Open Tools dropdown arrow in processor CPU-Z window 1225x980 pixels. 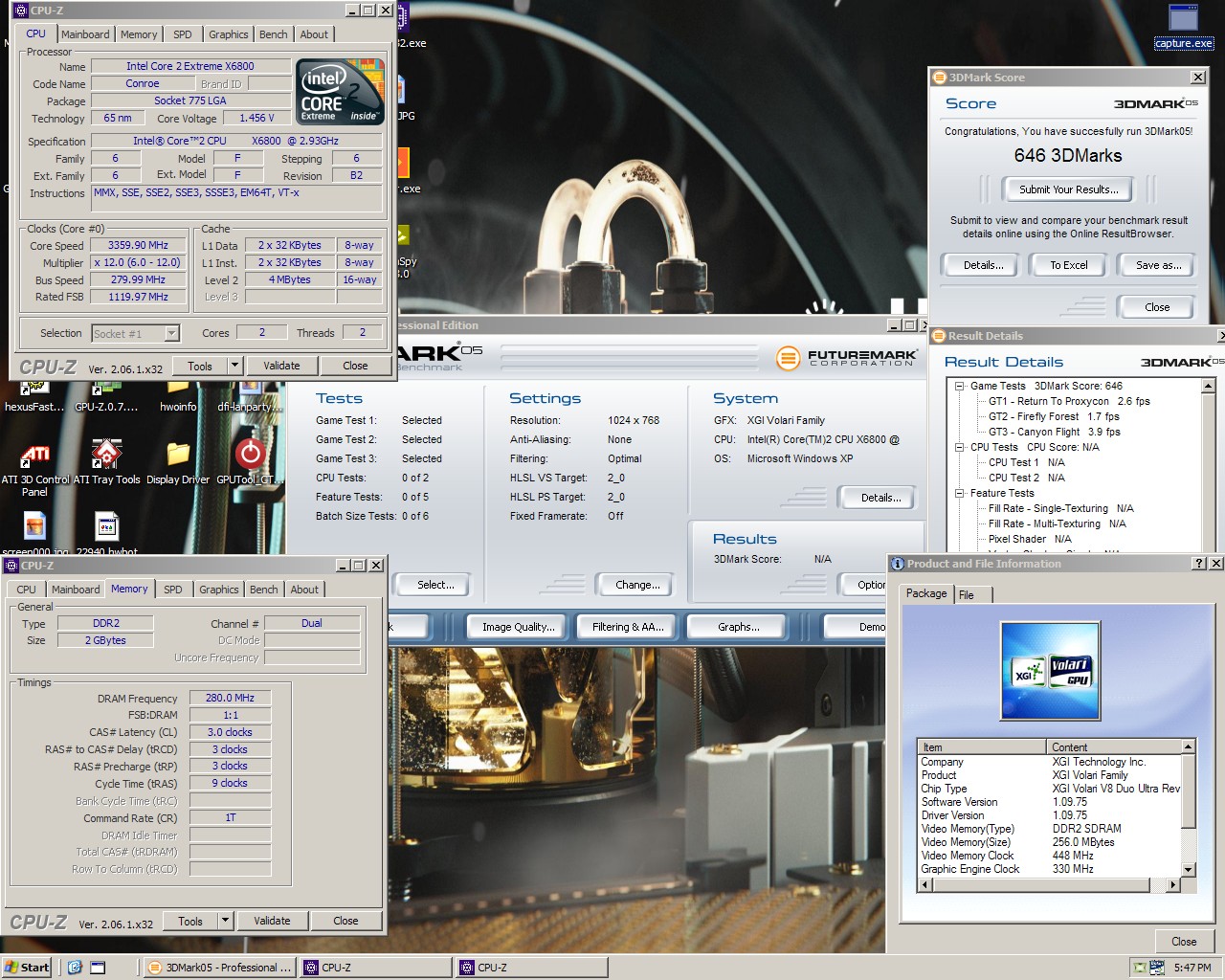click(234, 366)
